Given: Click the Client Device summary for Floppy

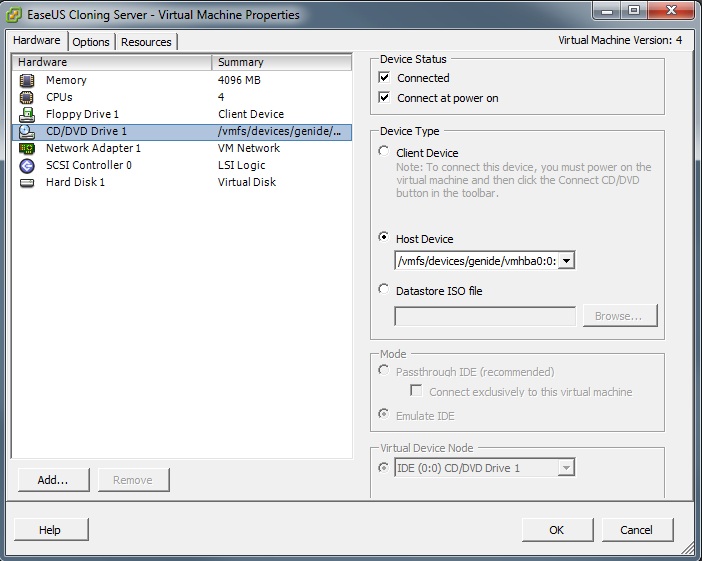Looking at the screenshot, I should click(x=251, y=114).
